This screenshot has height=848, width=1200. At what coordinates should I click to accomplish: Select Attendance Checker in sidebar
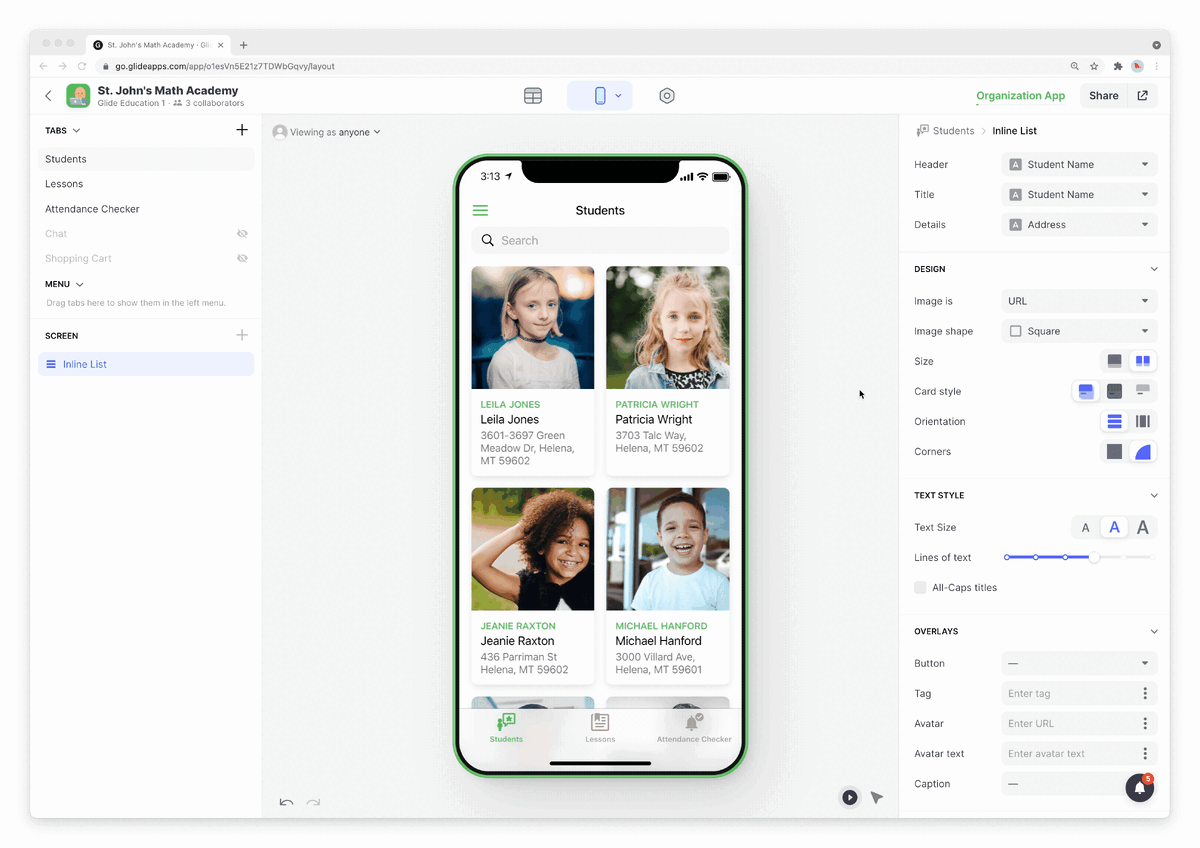(146, 209)
